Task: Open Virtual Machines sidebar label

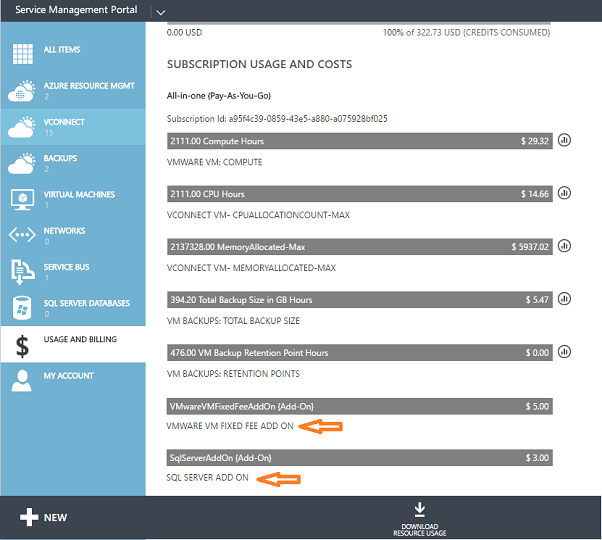Action: click(79, 195)
